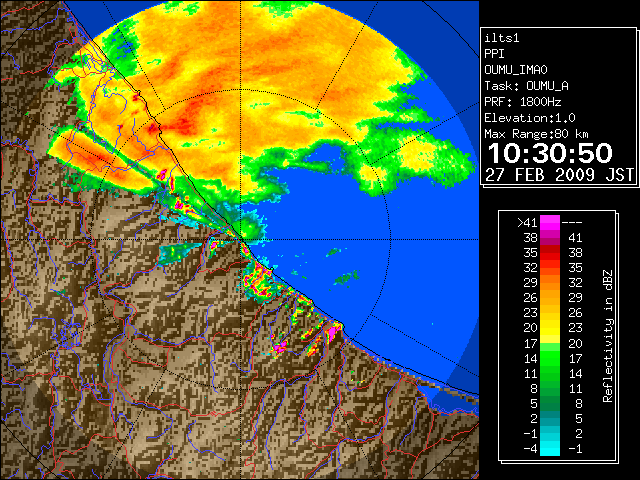640x480 pixels.
Task: Click the red 35 dBZ legend swatch
Action: click(550, 253)
